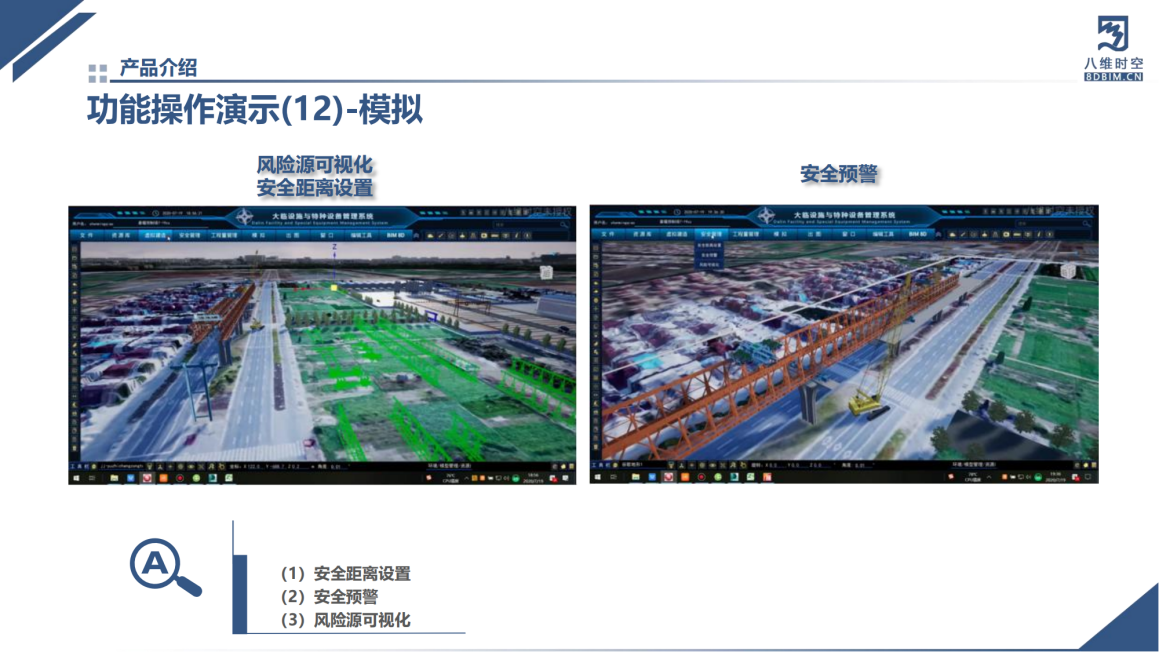The height and width of the screenshot is (652, 1159).
Task: Click the file explorer folder icon in right screenshot taskbar
Action: click(637, 478)
